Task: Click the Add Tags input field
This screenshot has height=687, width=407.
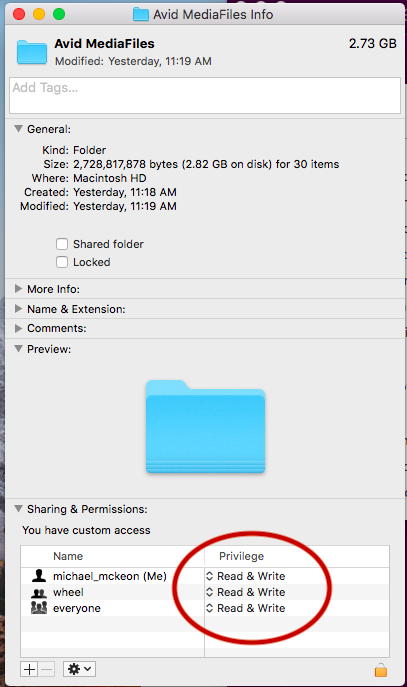Action: [205, 96]
